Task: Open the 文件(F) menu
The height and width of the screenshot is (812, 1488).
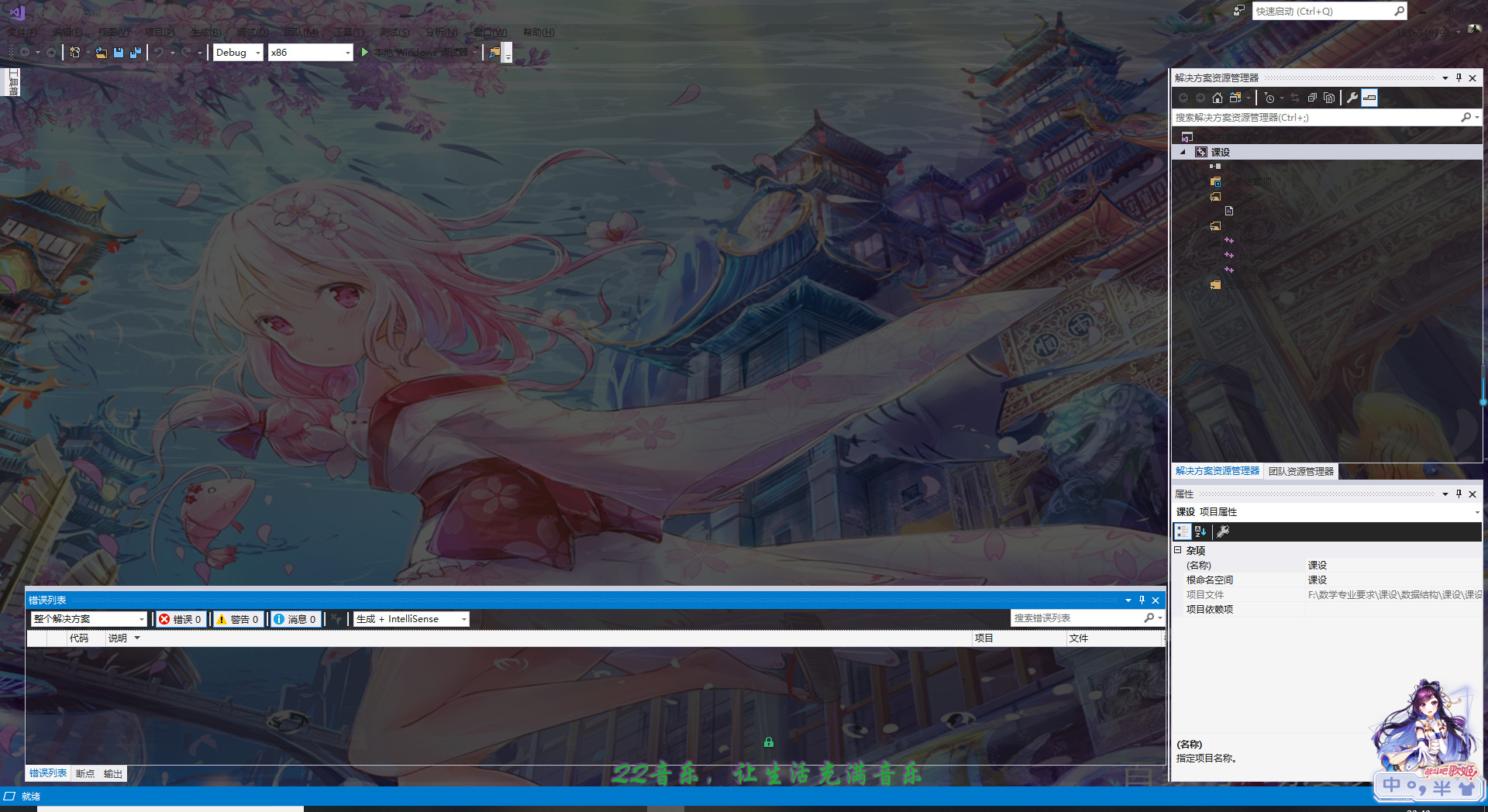Action: [22, 33]
